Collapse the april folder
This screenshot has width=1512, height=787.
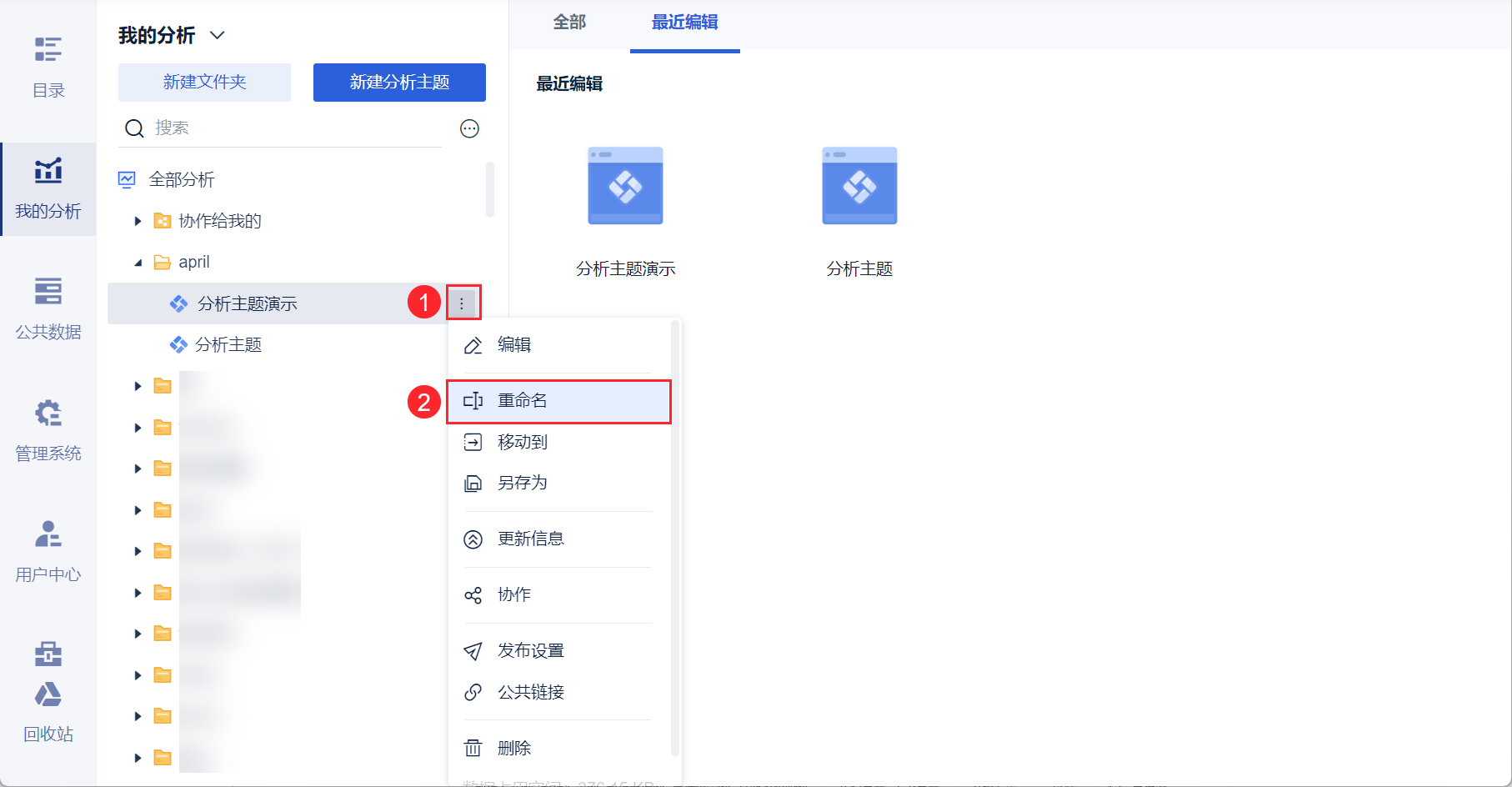tap(138, 263)
